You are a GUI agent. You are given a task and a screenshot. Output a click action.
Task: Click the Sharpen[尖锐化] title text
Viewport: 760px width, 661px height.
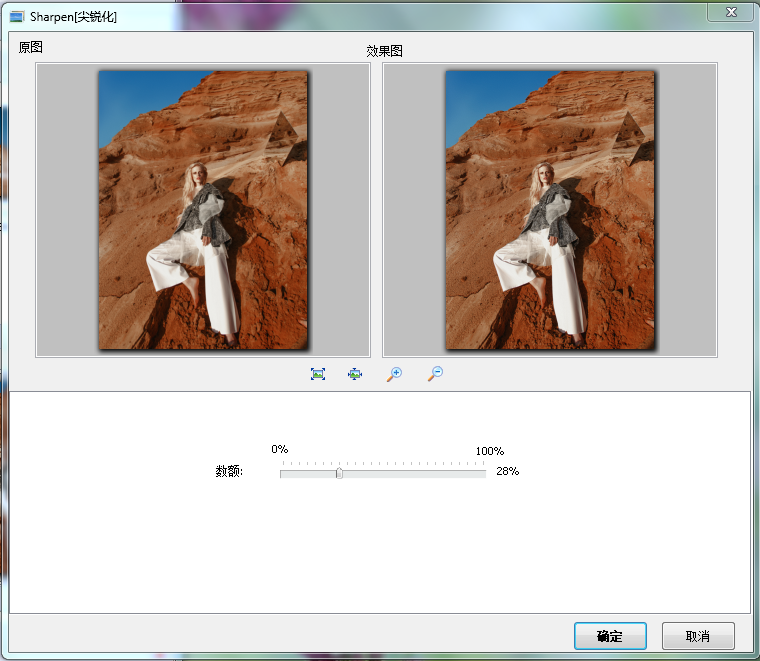[73, 17]
